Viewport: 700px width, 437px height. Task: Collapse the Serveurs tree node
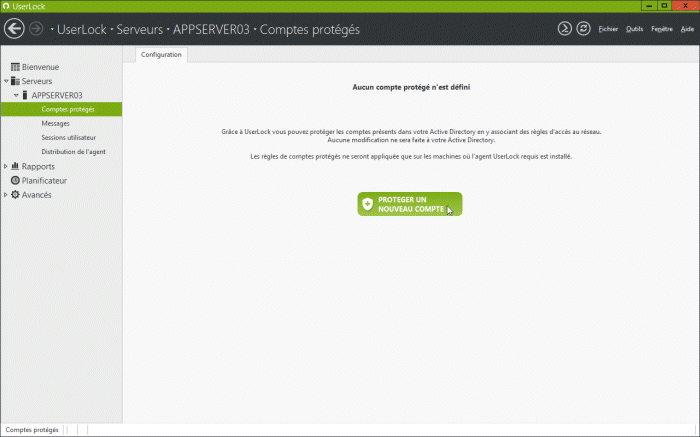[x=6, y=81]
